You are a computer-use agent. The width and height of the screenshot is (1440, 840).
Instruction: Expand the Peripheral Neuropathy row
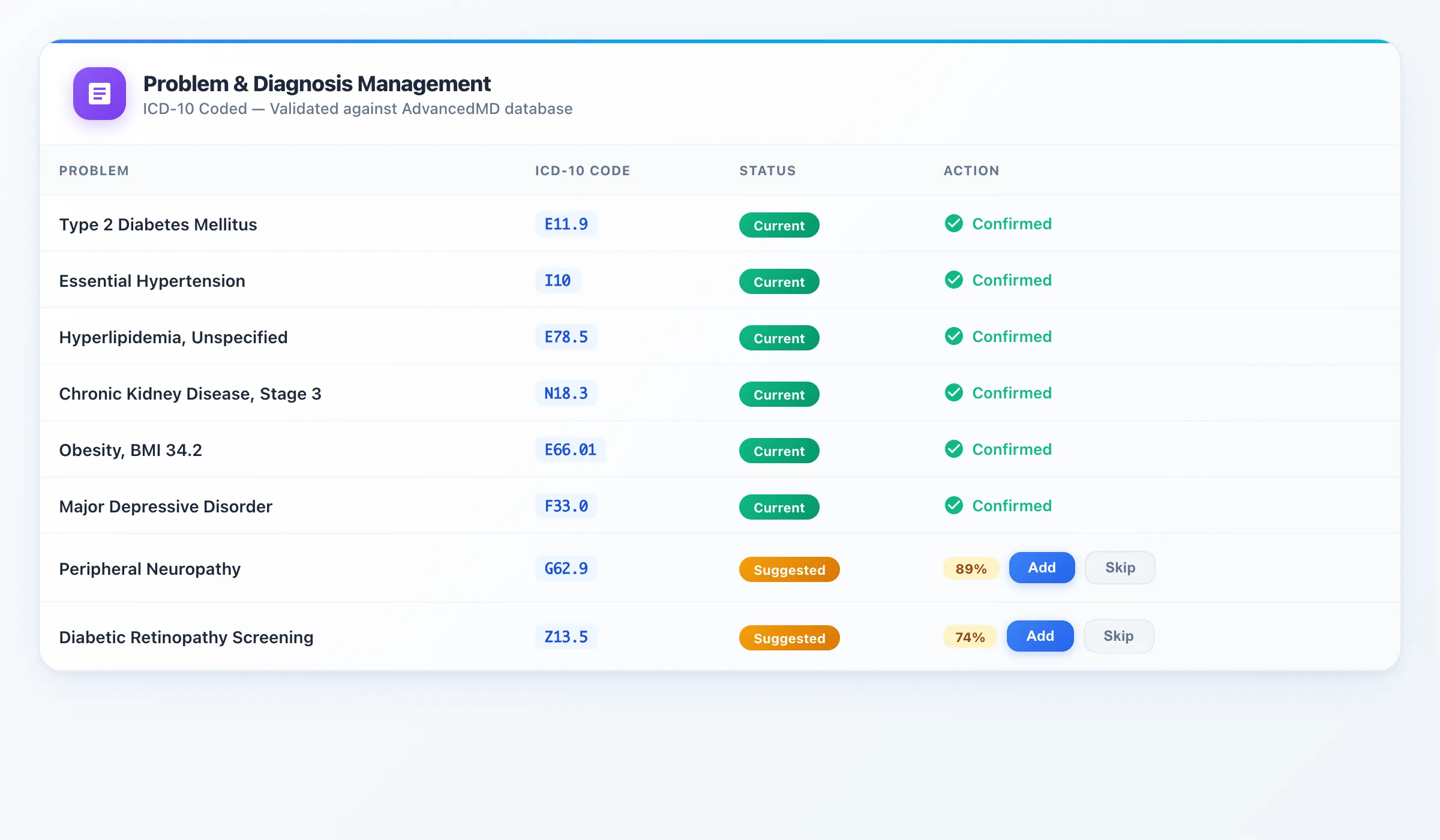[x=149, y=569]
